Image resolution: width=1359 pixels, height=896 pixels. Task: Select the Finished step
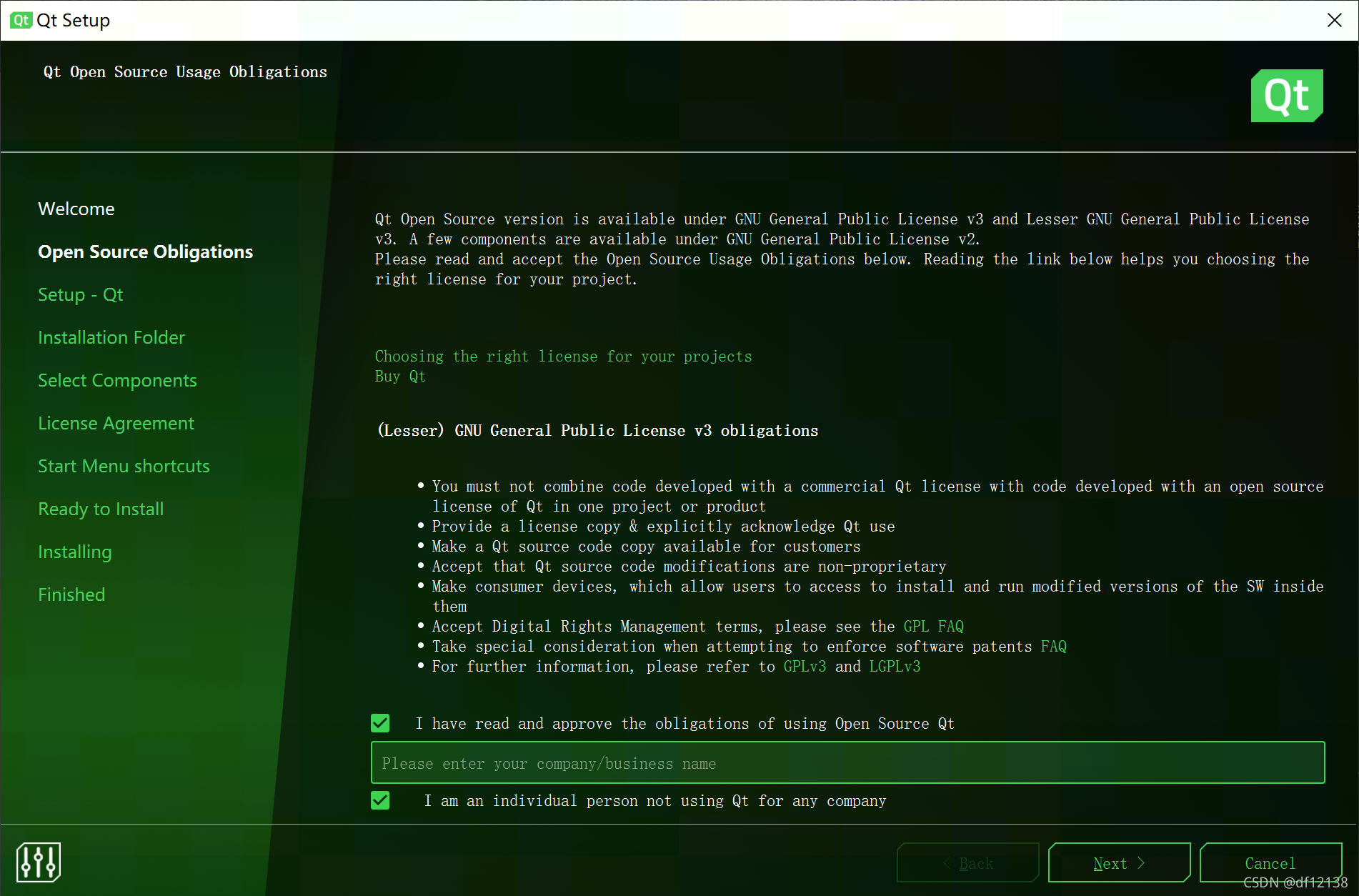coord(71,594)
